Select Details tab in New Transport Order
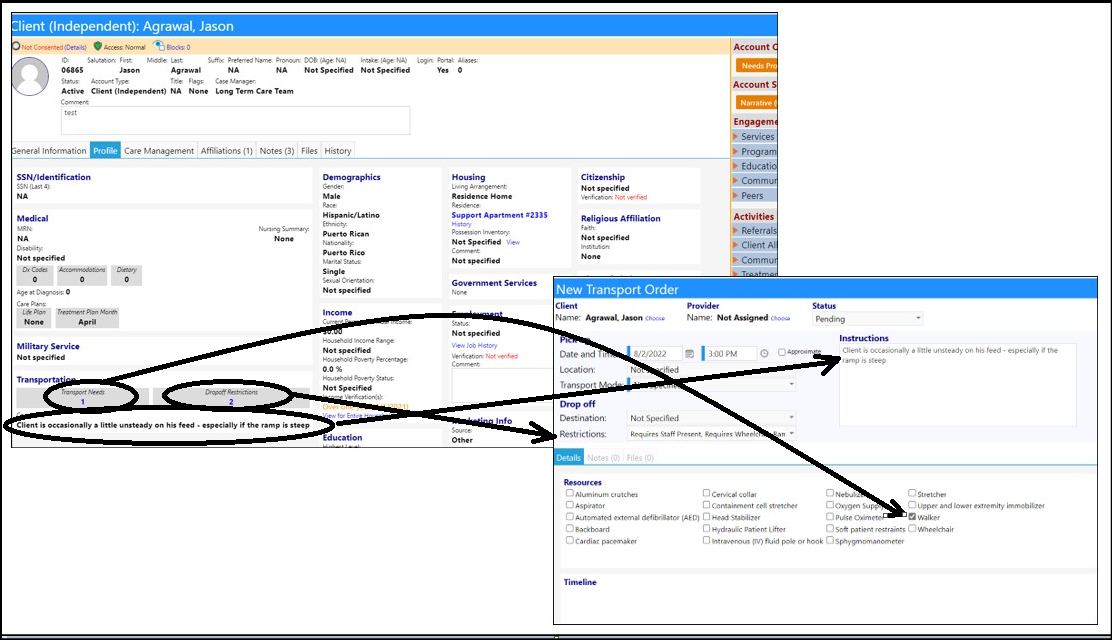 pyautogui.click(x=569, y=458)
